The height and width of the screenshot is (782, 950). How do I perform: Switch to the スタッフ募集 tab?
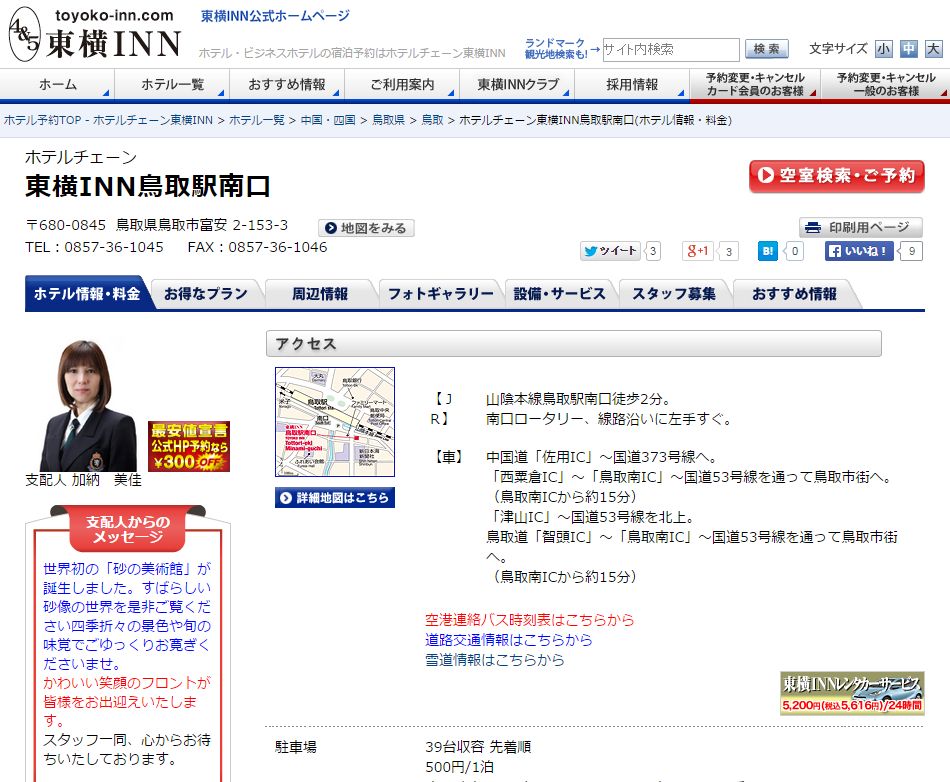coord(674,294)
